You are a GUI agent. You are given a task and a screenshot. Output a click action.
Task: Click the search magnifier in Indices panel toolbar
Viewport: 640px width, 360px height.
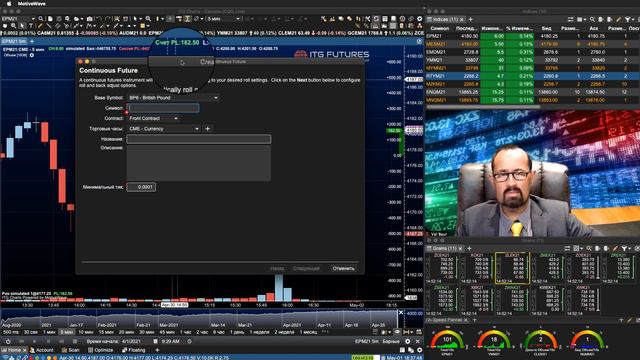(x=592, y=19)
